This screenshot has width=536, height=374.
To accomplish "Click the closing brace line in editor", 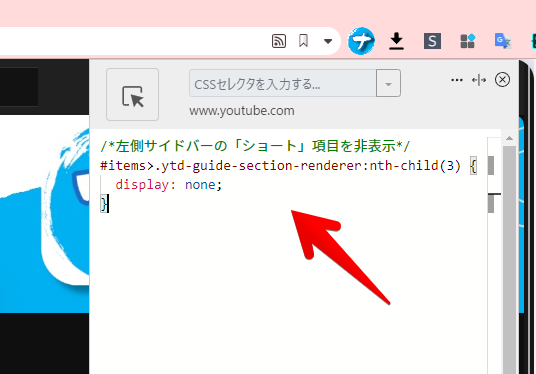I will (104, 204).
